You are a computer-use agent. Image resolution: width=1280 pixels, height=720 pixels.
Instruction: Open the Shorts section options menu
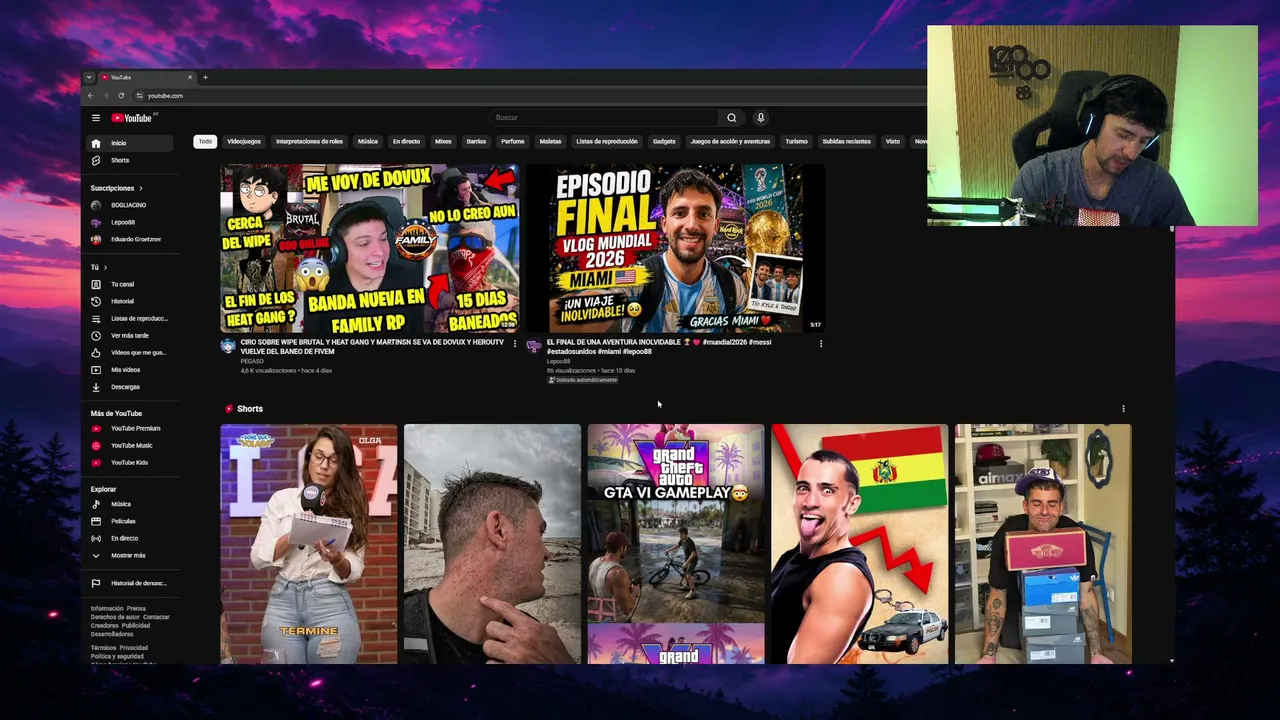pyautogui.click(x=1123, y=408)
